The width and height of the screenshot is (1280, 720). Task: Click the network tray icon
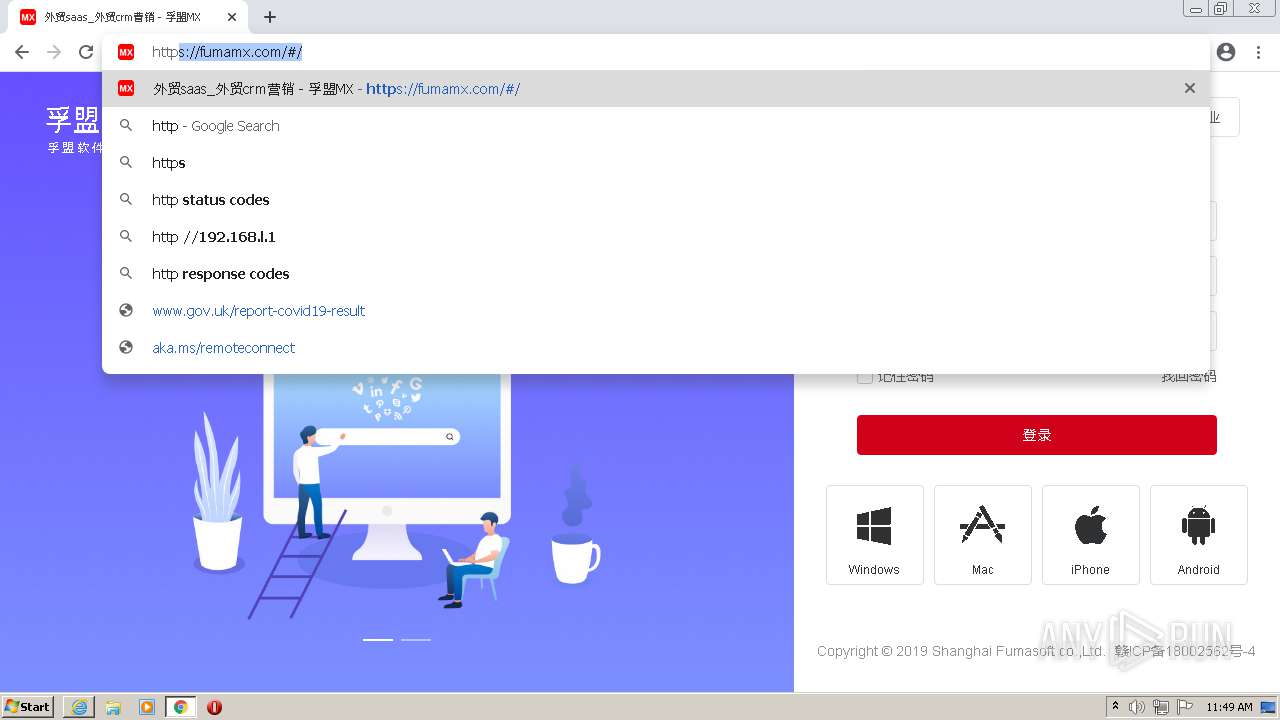[x=1161, y=707]
